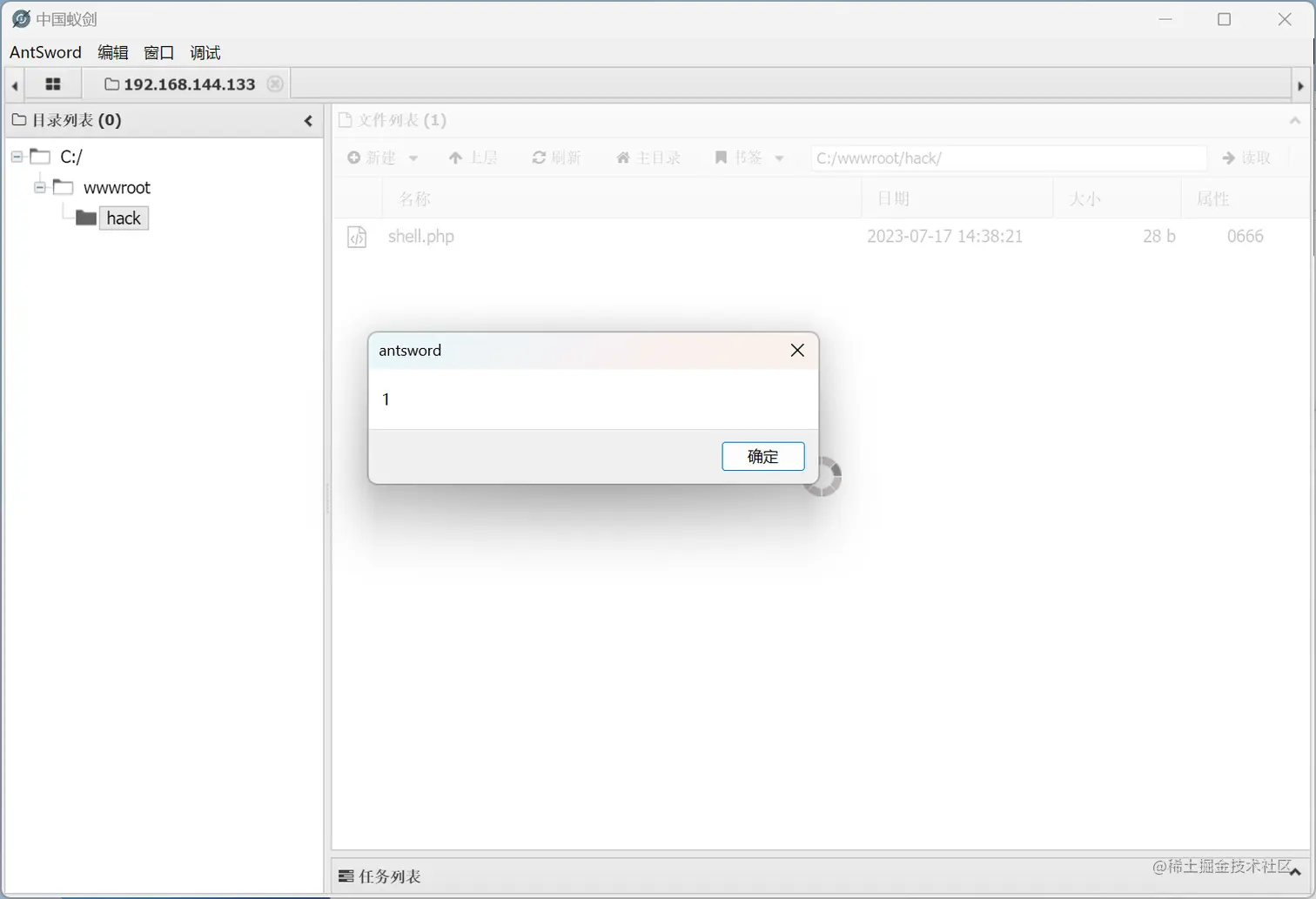1316x899 pixels.
Task: Click the shell.php file icon
Action: [357, 237]
